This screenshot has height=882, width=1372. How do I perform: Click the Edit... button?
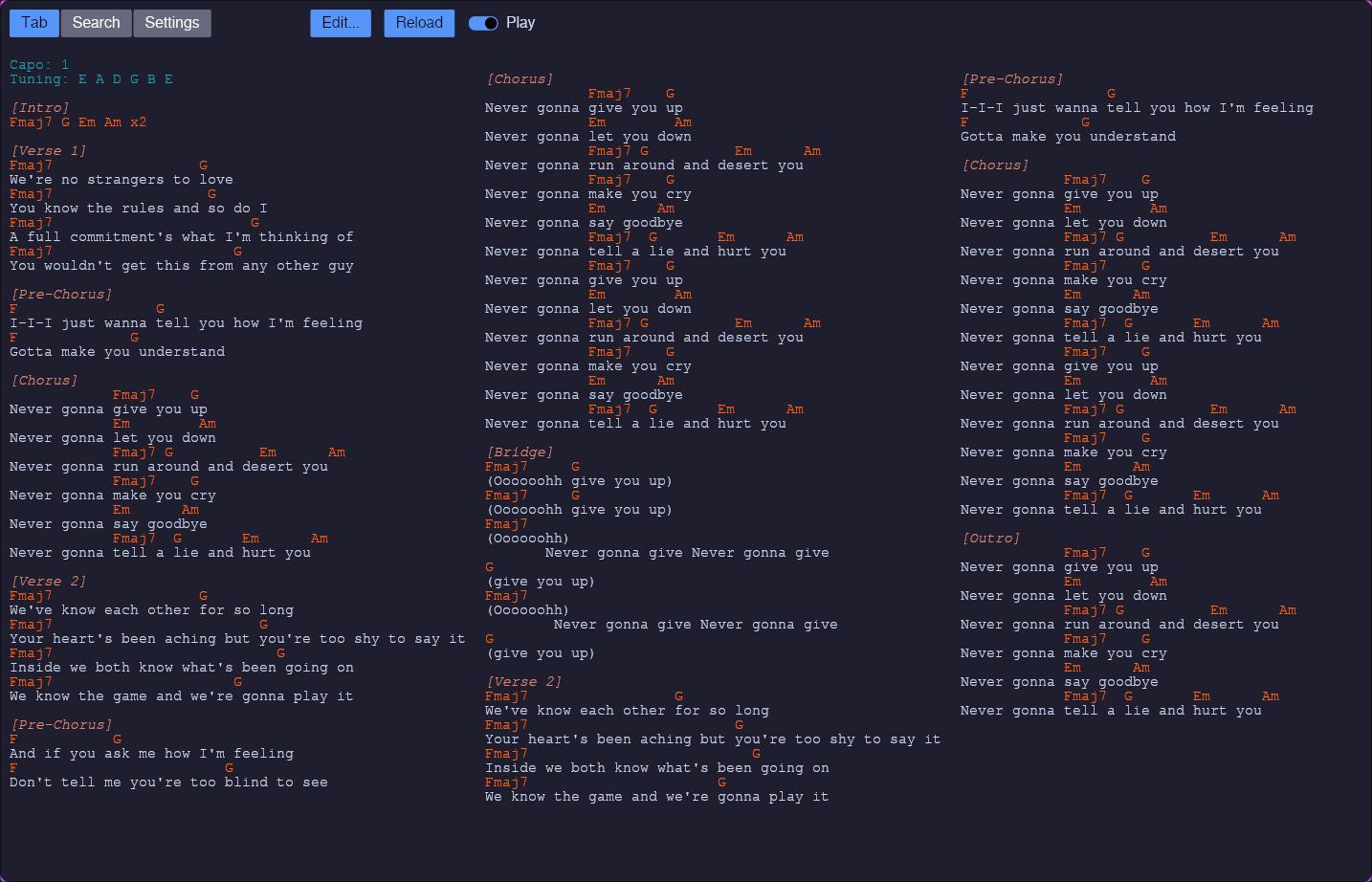tap(341, 23)
